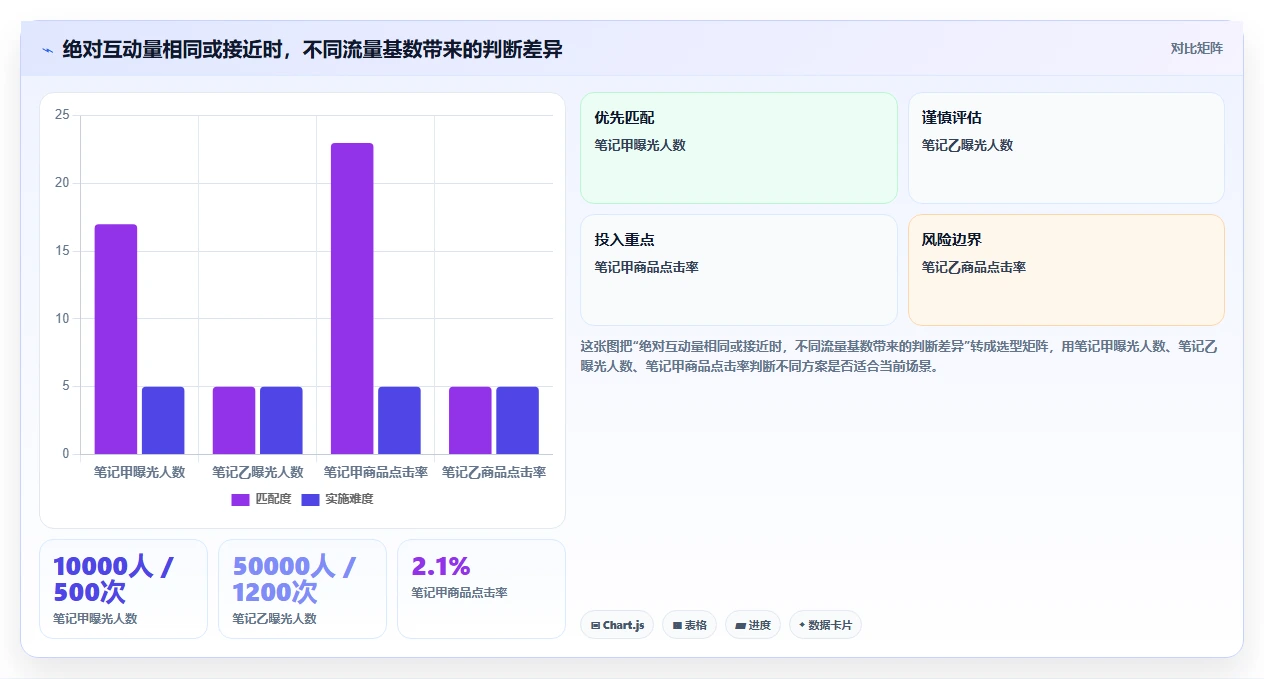Click the y-axis value 25
Image resolution: width=1264 pixels, height=679 pixels.
pyautogui.click(x=63, y=115)
